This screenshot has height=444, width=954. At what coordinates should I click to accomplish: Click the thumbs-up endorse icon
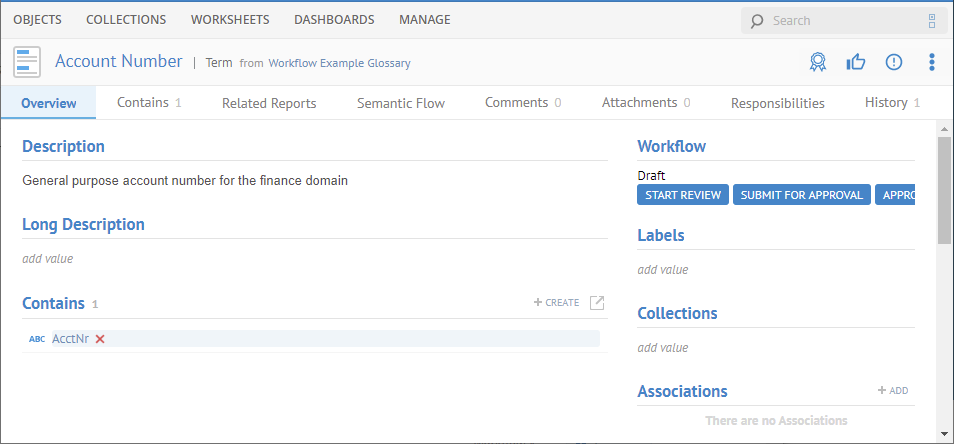coord(856,62)
